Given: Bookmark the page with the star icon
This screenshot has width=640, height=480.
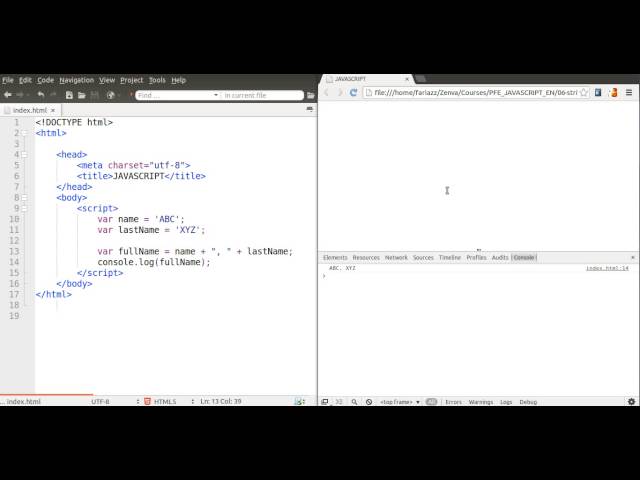Looking at the screenshot, I should pos(584,93).
